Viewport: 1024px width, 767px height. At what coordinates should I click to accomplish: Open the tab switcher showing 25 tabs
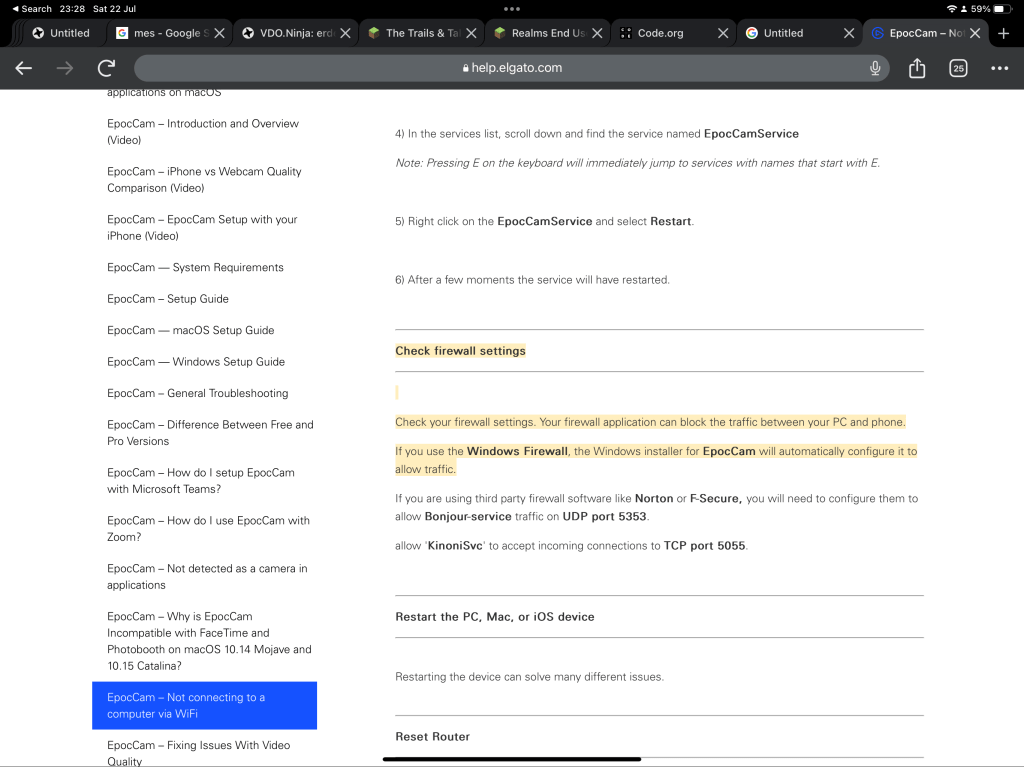tap(958, 68)
